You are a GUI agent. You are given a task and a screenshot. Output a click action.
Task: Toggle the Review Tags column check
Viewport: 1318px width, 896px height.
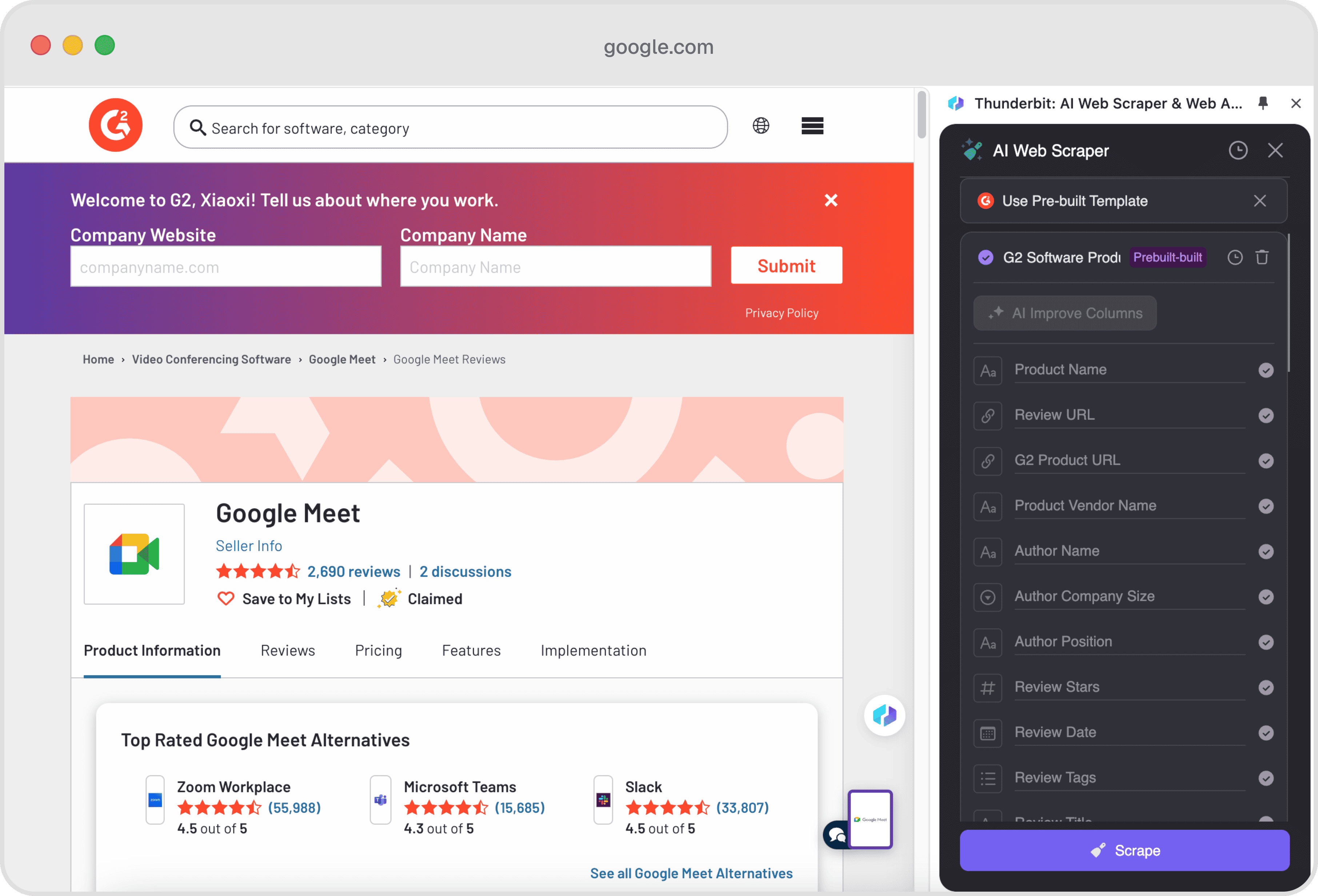(1266, 779)
